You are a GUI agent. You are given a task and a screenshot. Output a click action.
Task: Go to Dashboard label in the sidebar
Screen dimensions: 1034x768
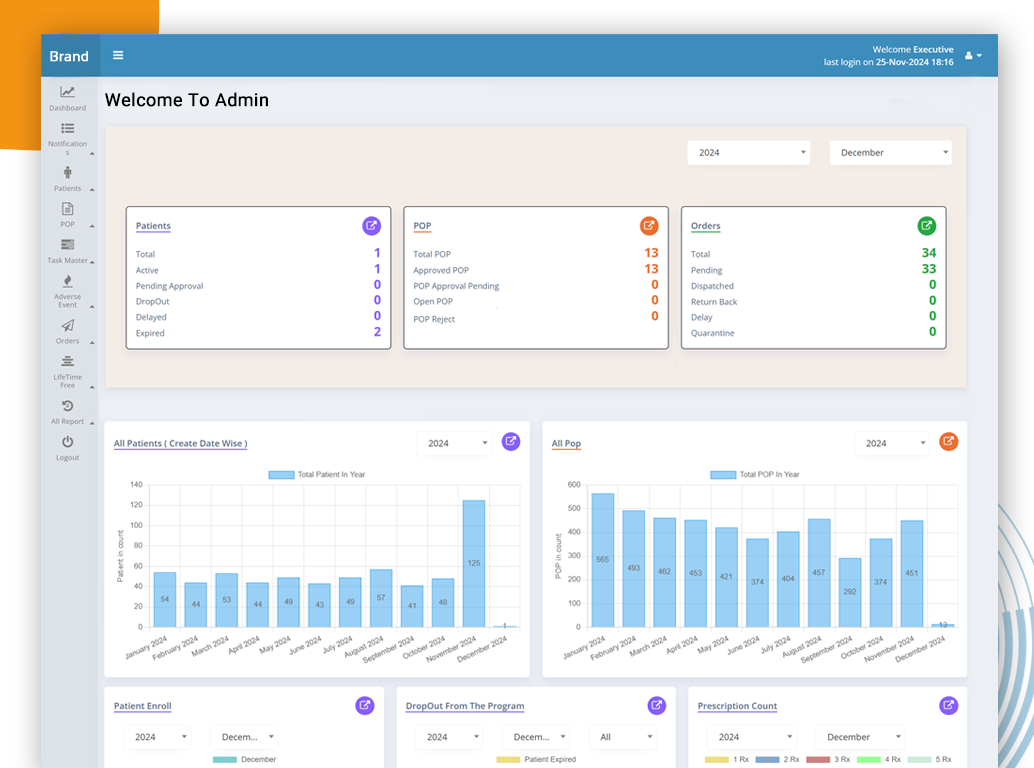click(x=67, y=108)
